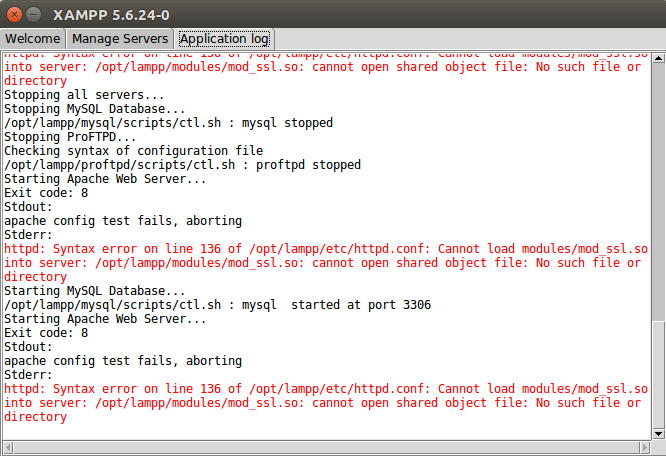This screenshot has height=456, width=666.
Task: Click the XAMPP 5.6.24-0 window title
Action: pos(111,15)
